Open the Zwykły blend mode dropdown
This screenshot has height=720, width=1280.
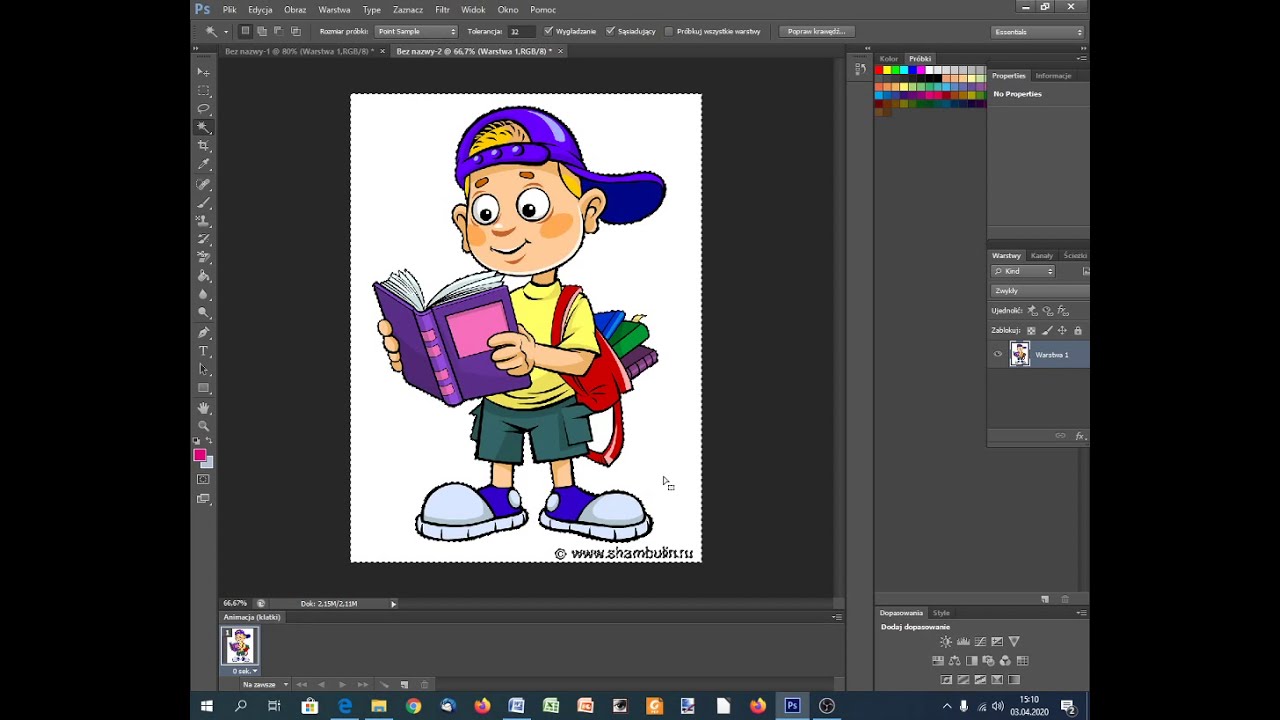pos(1041,291)
